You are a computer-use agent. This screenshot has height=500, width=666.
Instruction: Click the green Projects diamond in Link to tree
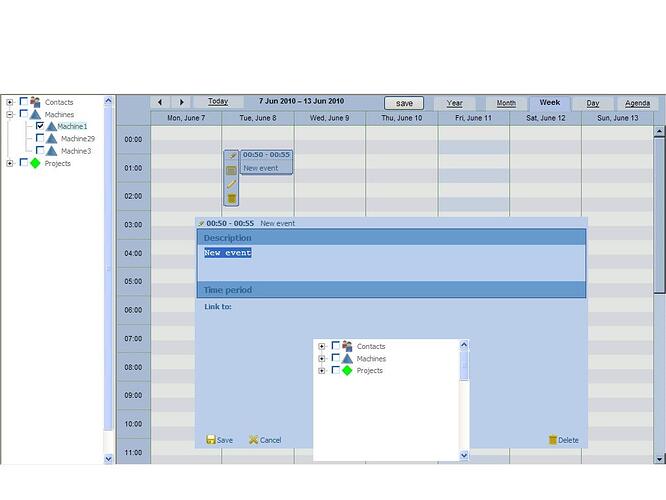tap(347, 370)
